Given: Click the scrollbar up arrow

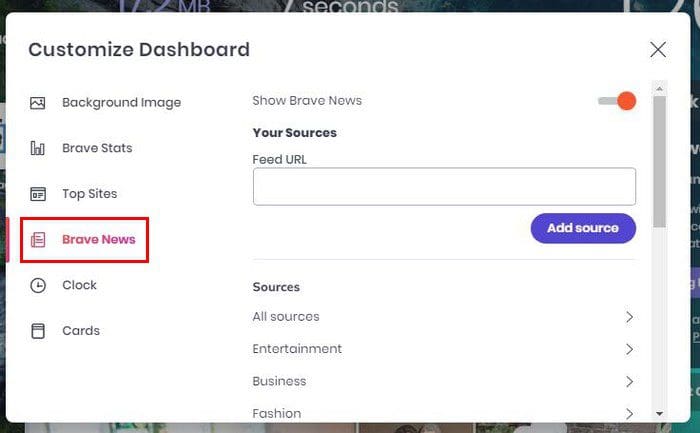Looking at the screenshot, I should tap(659, 89).
